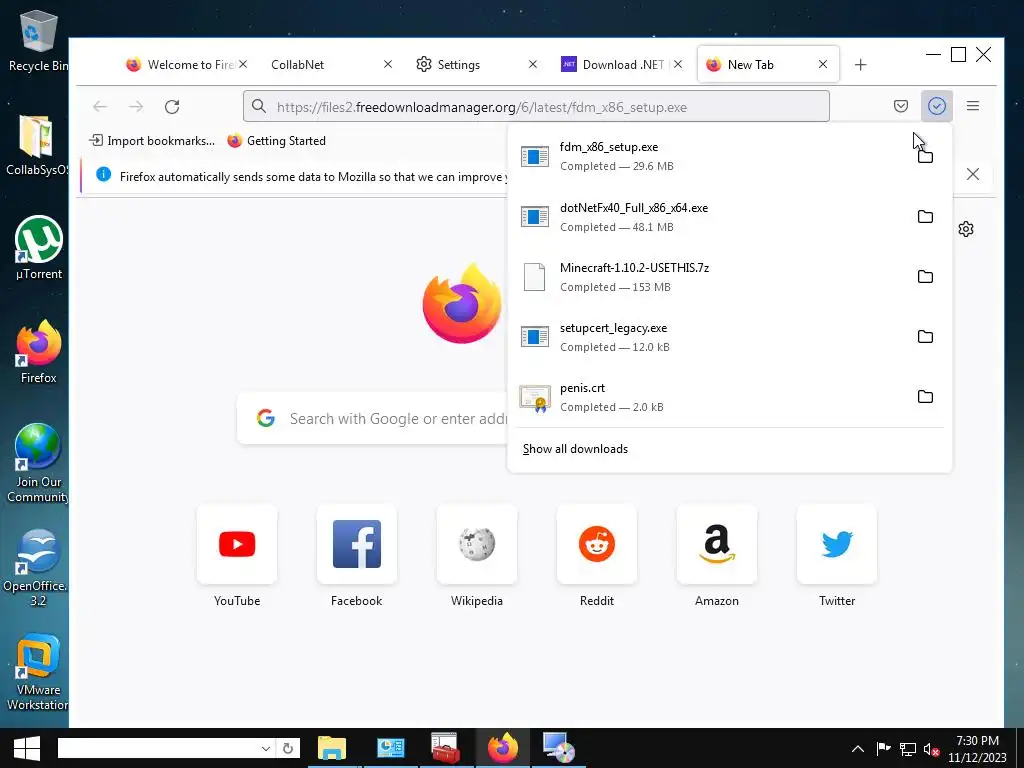Show setupcert_legacy.exe in its folder
Screen dimensions: 1024x768
925,336
